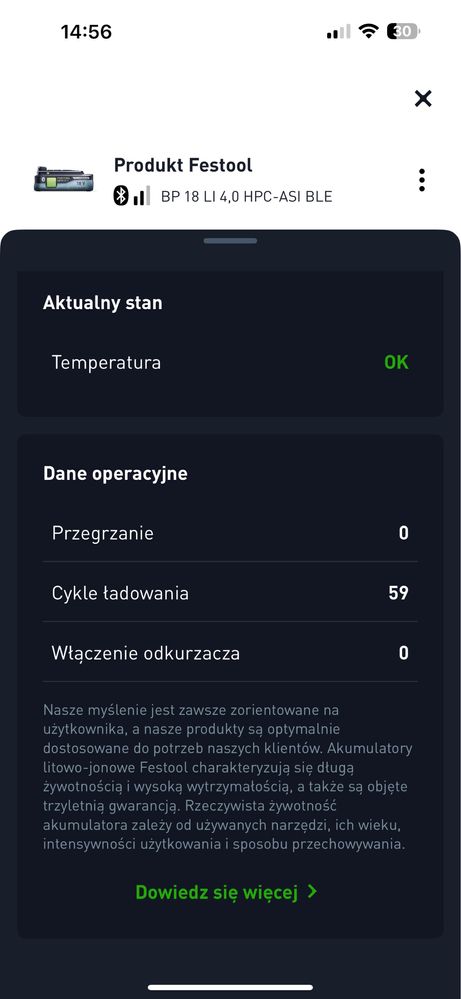Tap the sheet drag handle bar
This screenshot has height=999, width=461.
pos(230,241)
